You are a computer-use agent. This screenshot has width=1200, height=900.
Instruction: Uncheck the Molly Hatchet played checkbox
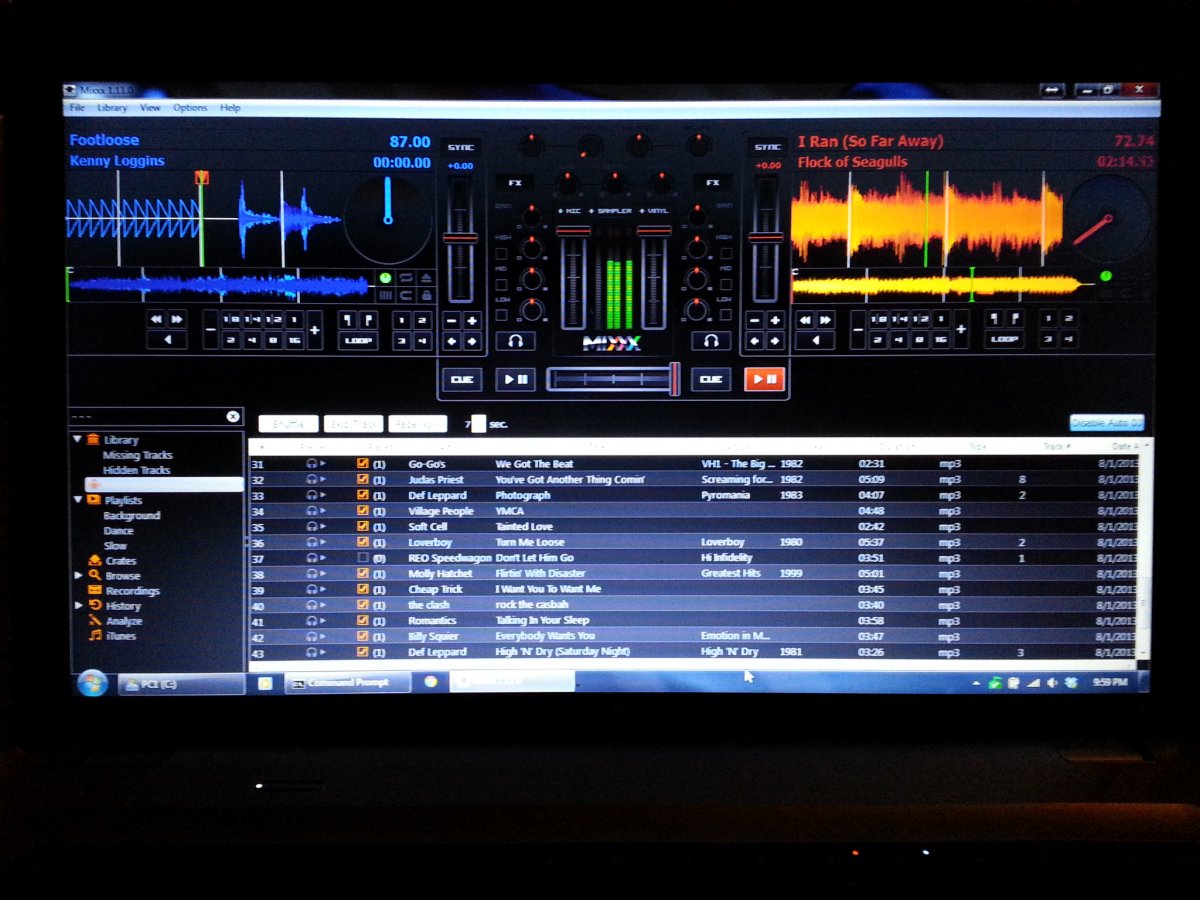point(363,574)
